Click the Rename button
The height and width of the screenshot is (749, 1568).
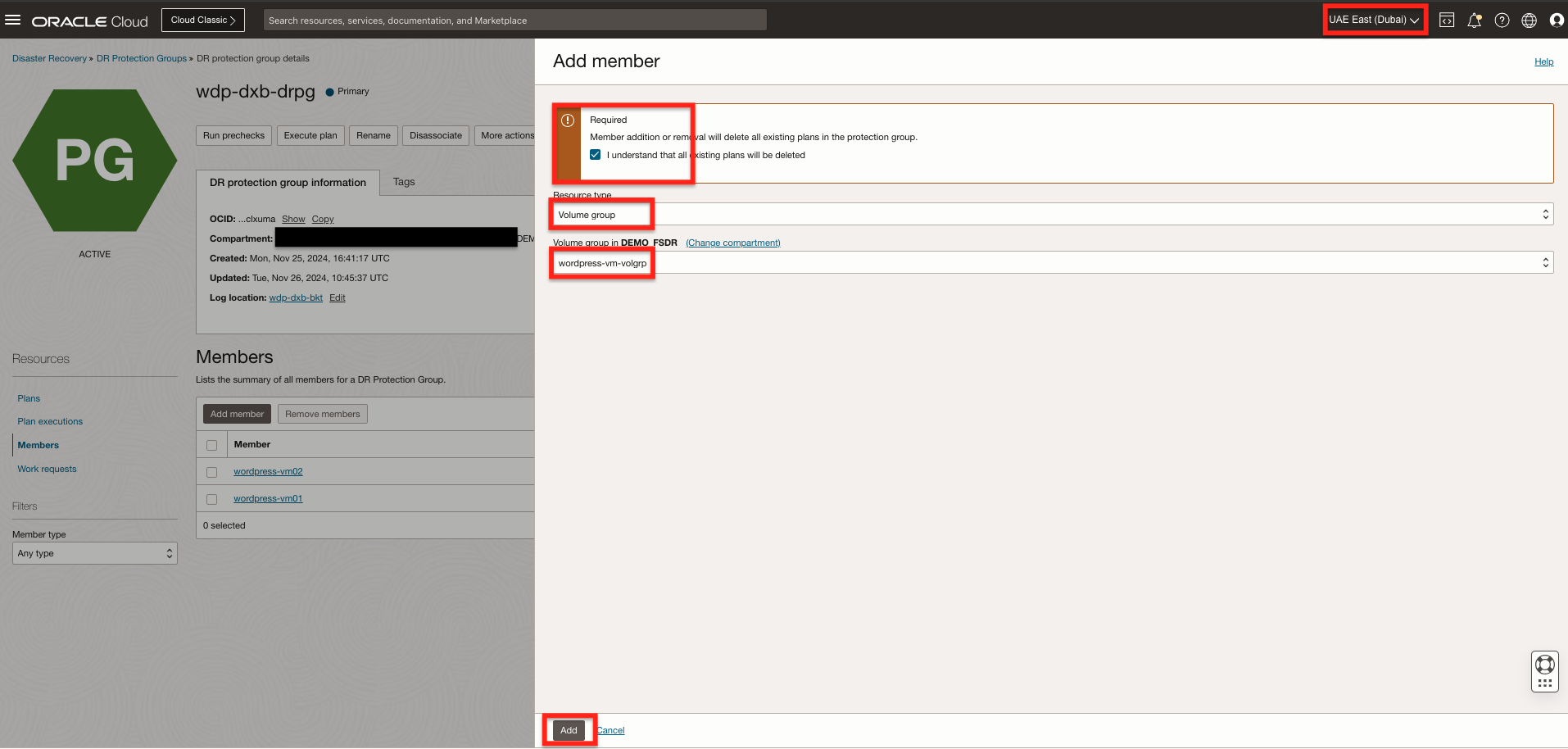coord(374,135)
